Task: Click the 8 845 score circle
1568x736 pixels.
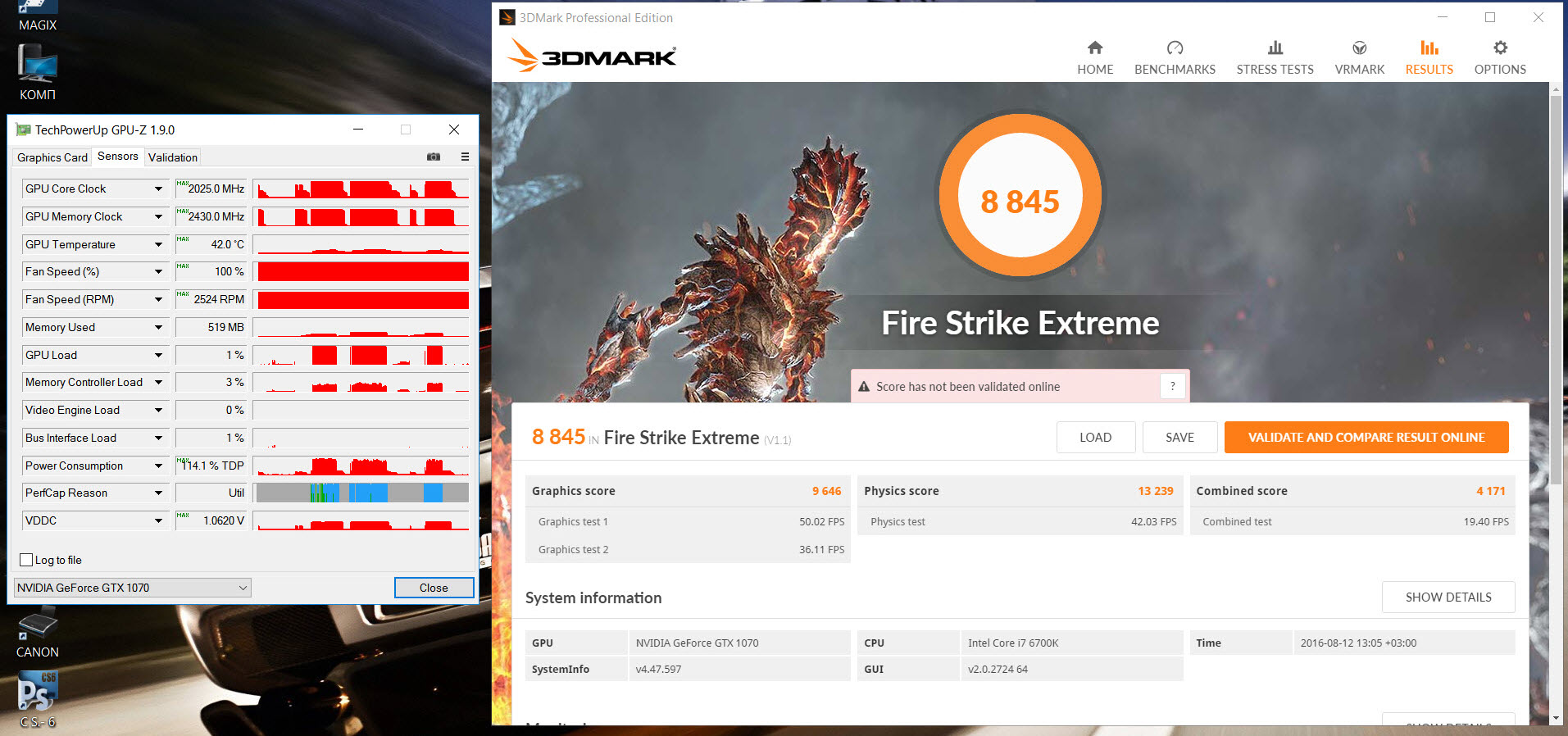Action: tap(1020, 197)
